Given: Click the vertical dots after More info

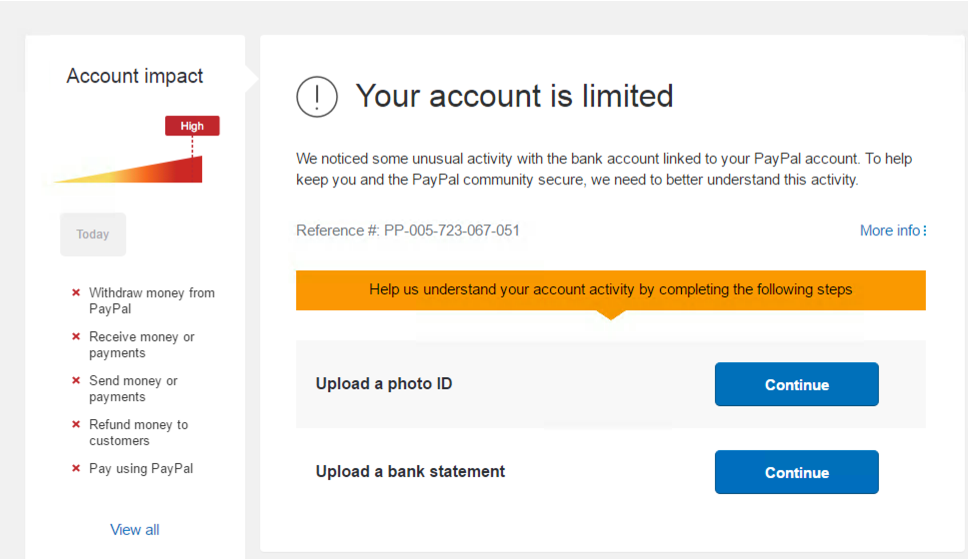Looking at the screenshot, I should [924, 230].
